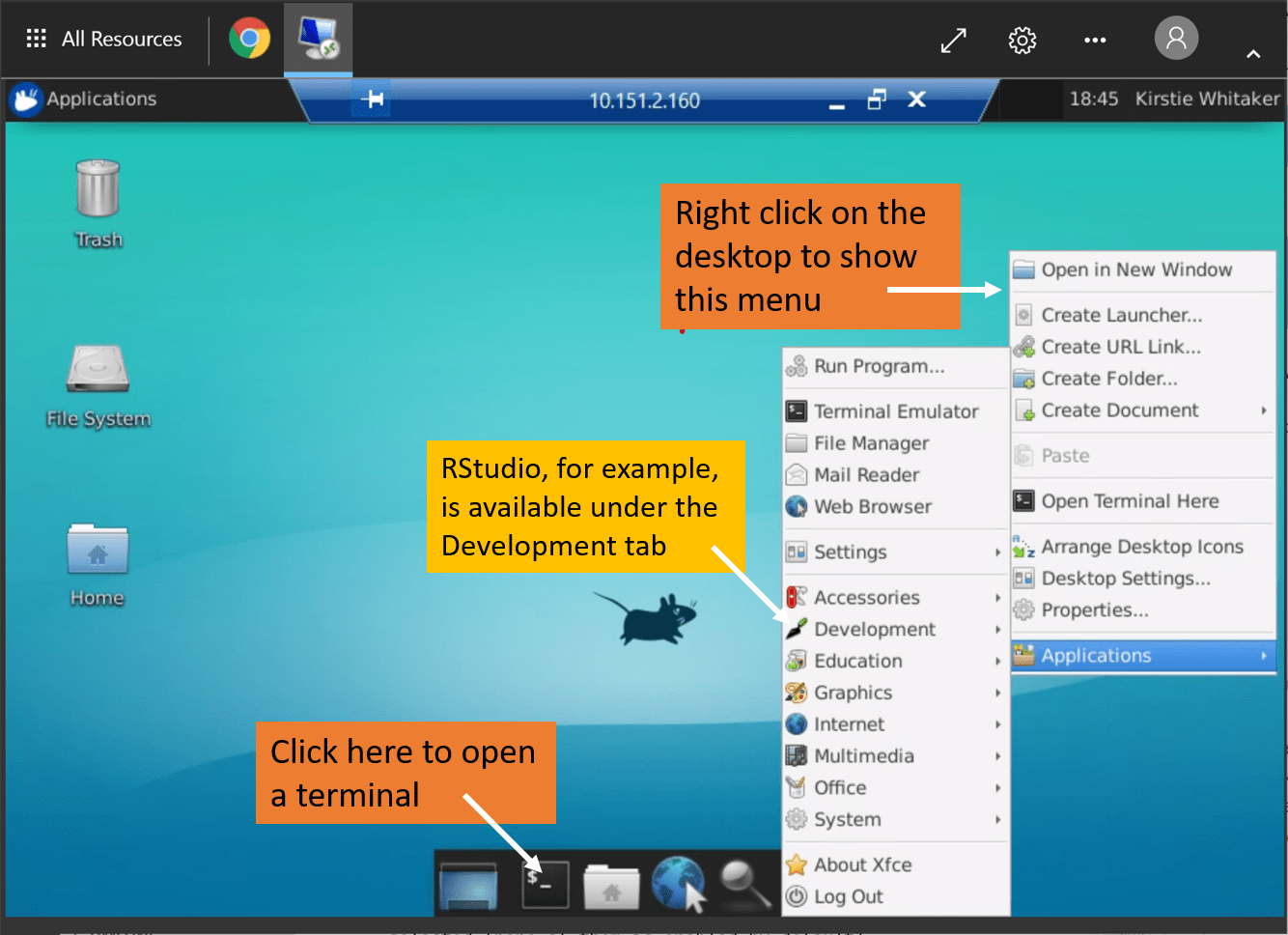Expand the System submenu
This screenshot has height=935, width=1288.
[895, 820]
